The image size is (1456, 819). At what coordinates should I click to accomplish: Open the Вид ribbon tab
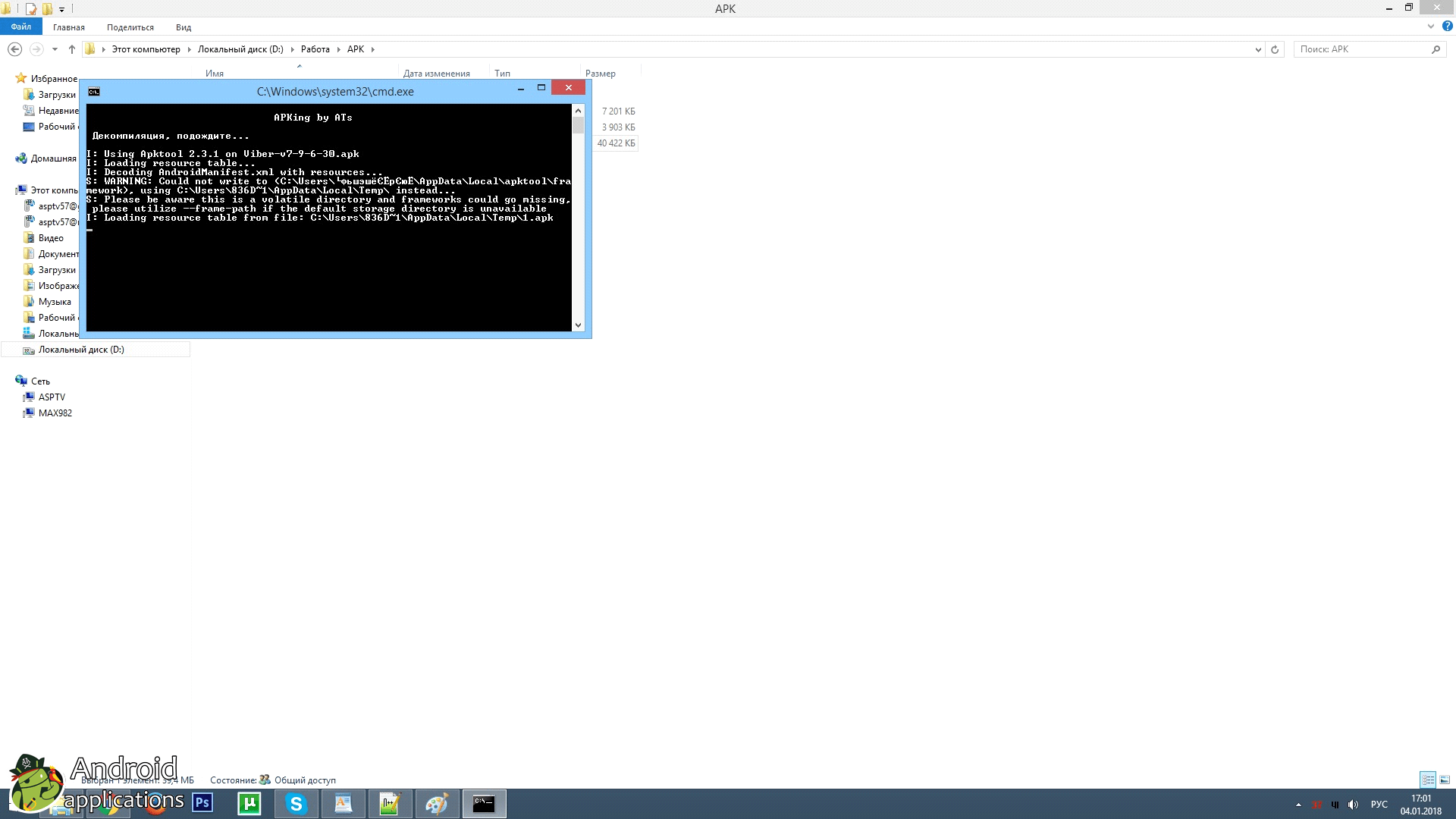click(184, 27)
